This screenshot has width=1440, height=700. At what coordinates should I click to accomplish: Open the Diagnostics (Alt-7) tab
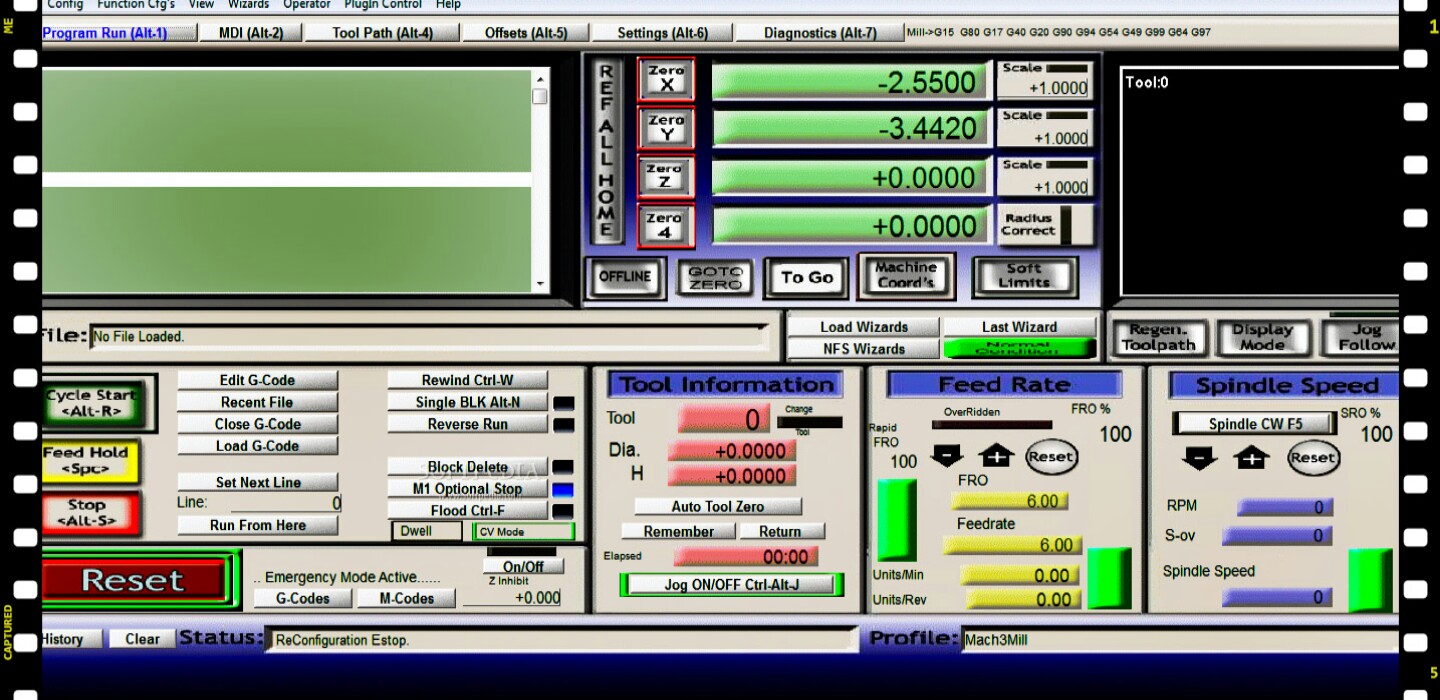[819, 33]
